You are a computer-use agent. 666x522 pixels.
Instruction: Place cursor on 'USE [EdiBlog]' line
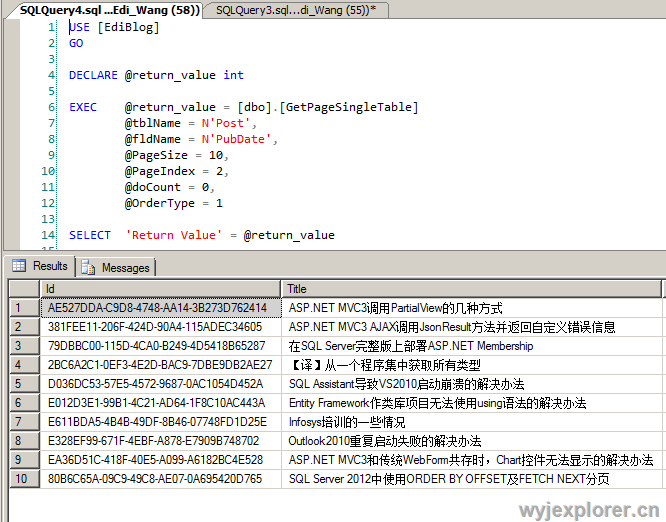coord(114,27)
